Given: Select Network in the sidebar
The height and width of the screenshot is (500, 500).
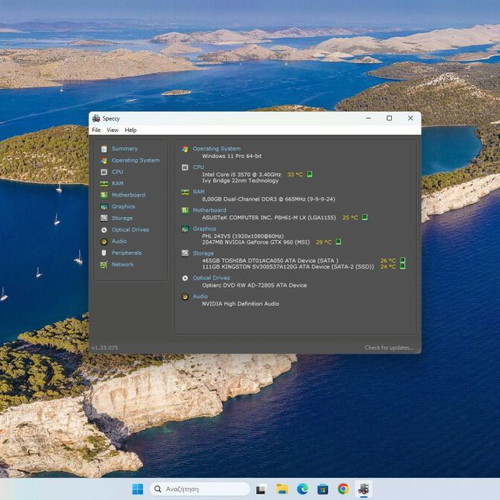Looking at the screenshot, I should 122,264.
